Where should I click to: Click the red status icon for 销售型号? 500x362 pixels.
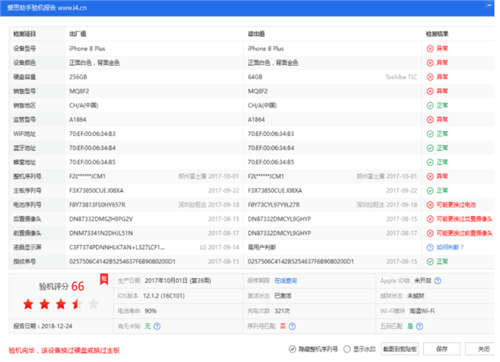430,91
